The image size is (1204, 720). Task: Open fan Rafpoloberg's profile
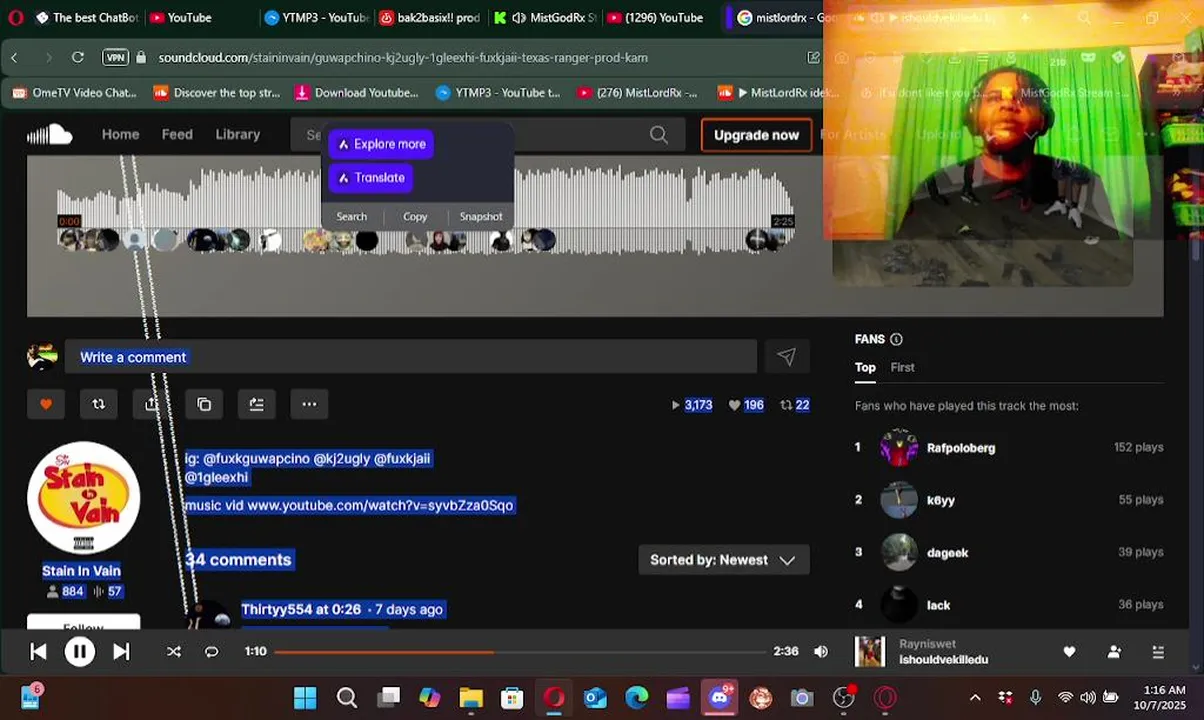[x=961, y=448]
